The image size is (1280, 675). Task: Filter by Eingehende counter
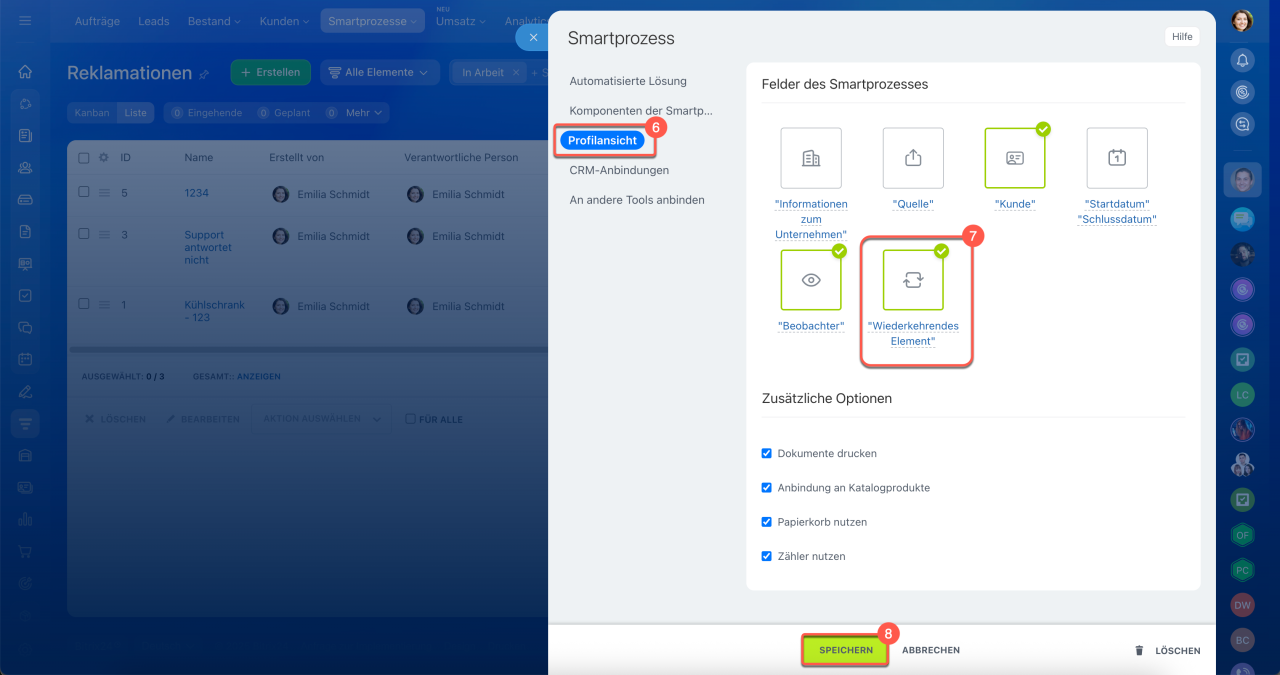click(x=206, y=113)
